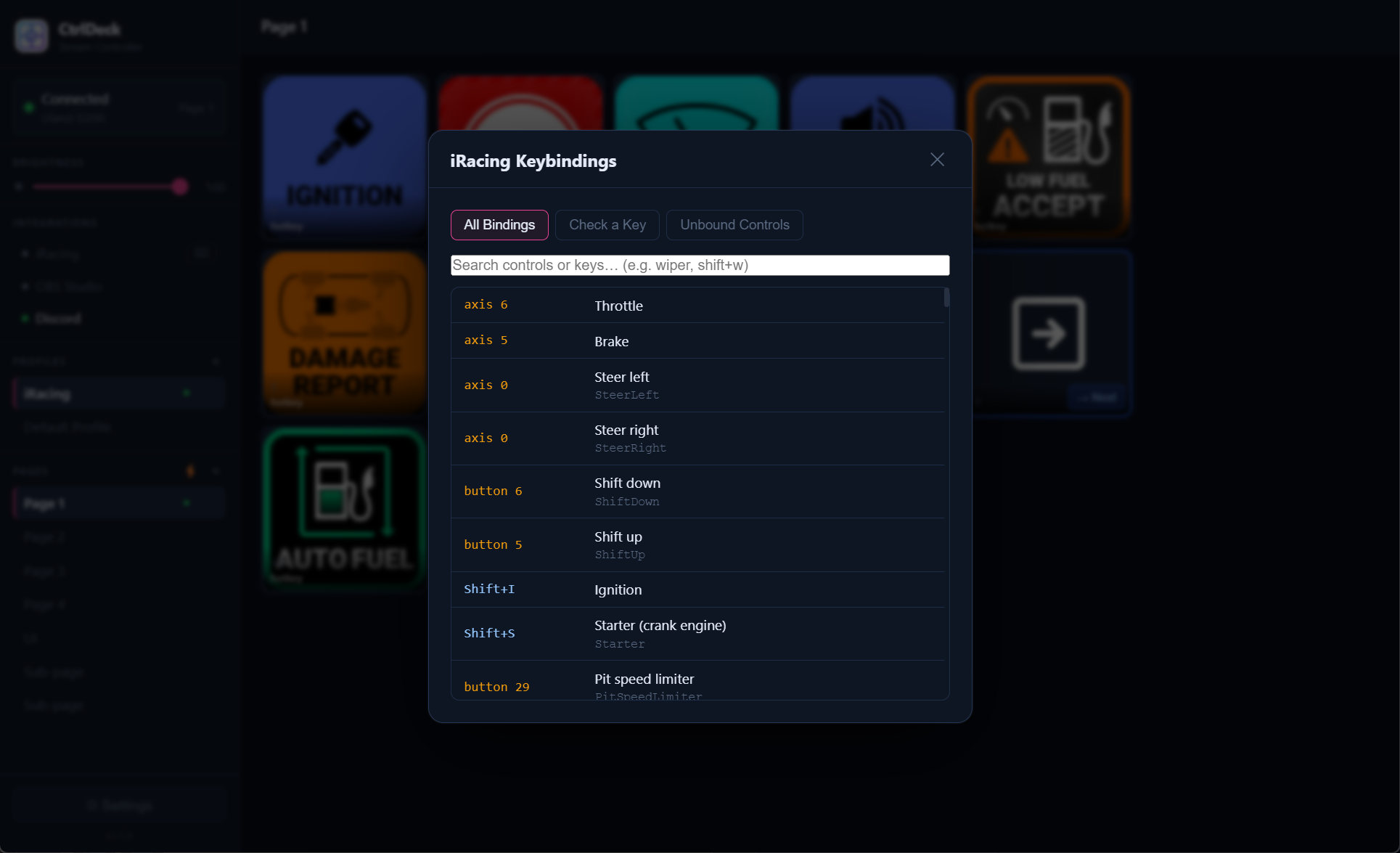Open the Unbound Controls tab

(x=734, y=225)
